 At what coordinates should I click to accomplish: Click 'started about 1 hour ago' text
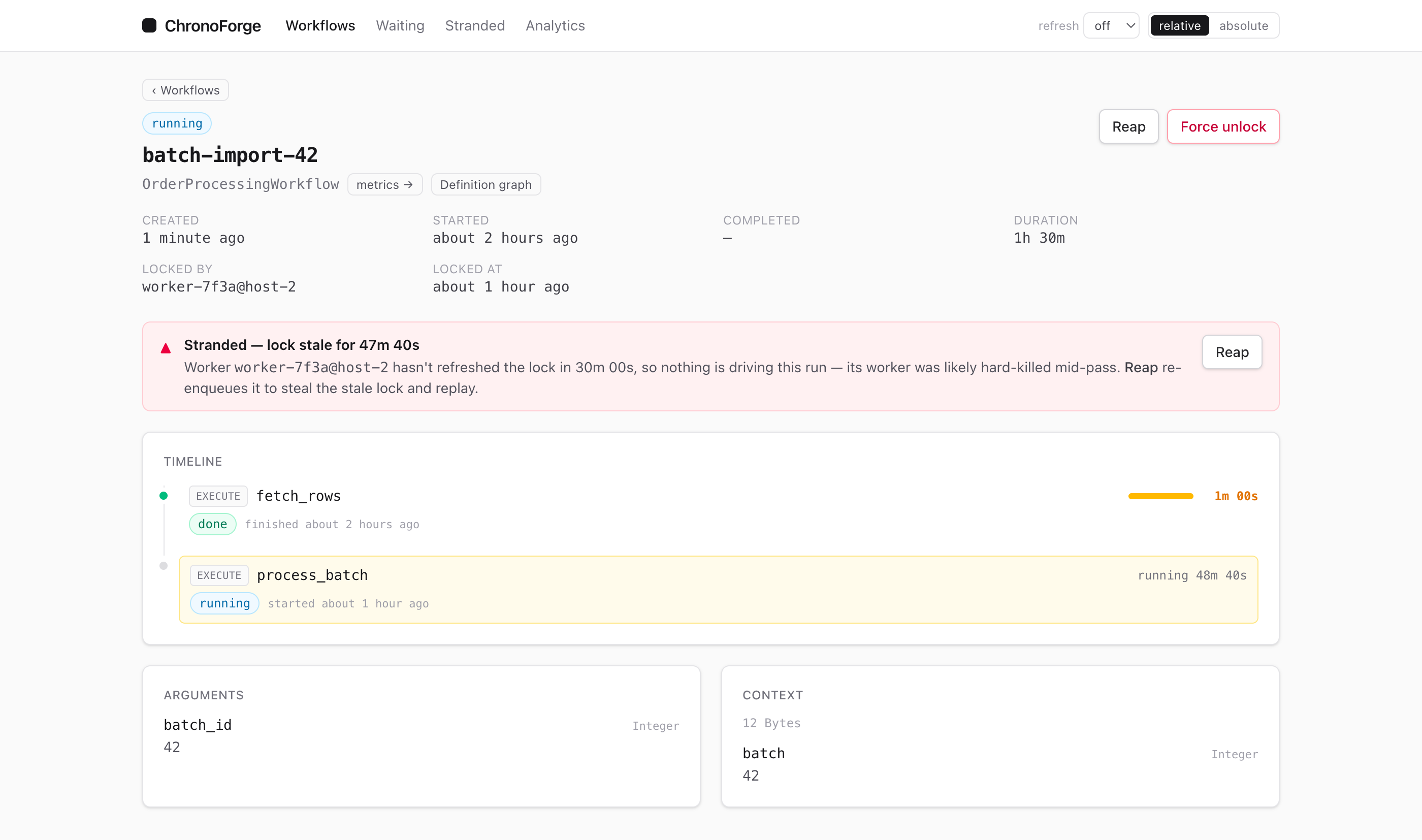click(x=348, y=603)
